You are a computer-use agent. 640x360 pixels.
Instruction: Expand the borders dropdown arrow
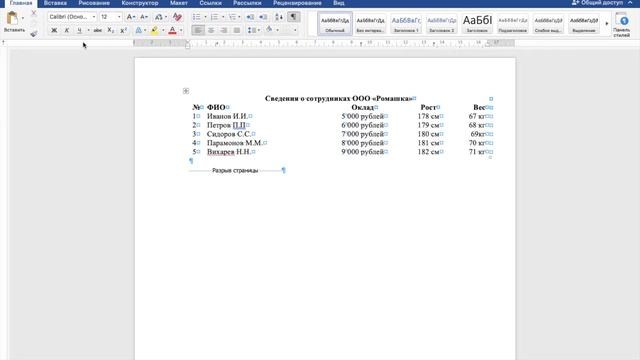coord(295,30)
